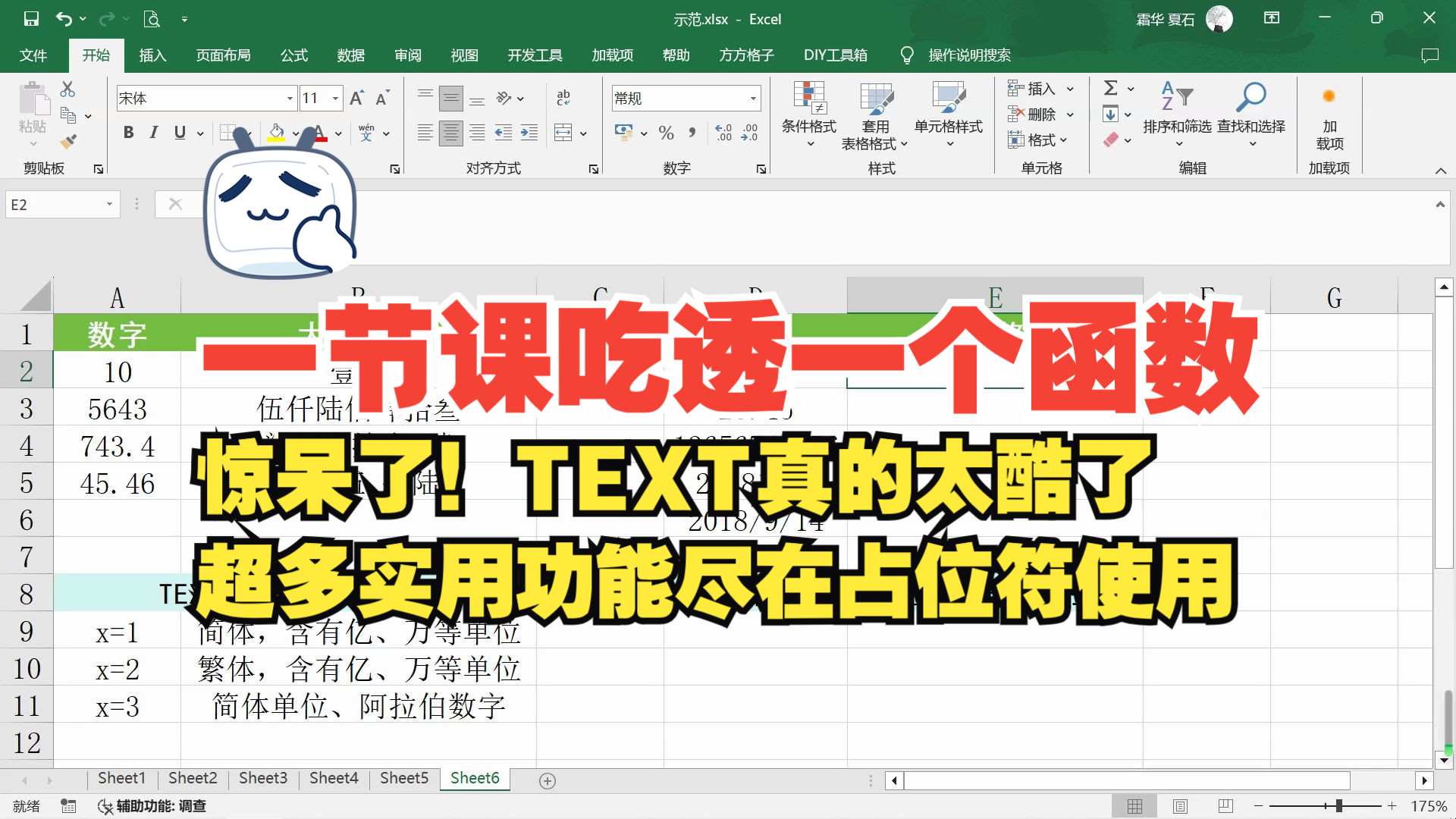This screenshot has height=819, width=1456.
Task: Click the Conditional Formatting icon
Action: click(x=808, y=97)
